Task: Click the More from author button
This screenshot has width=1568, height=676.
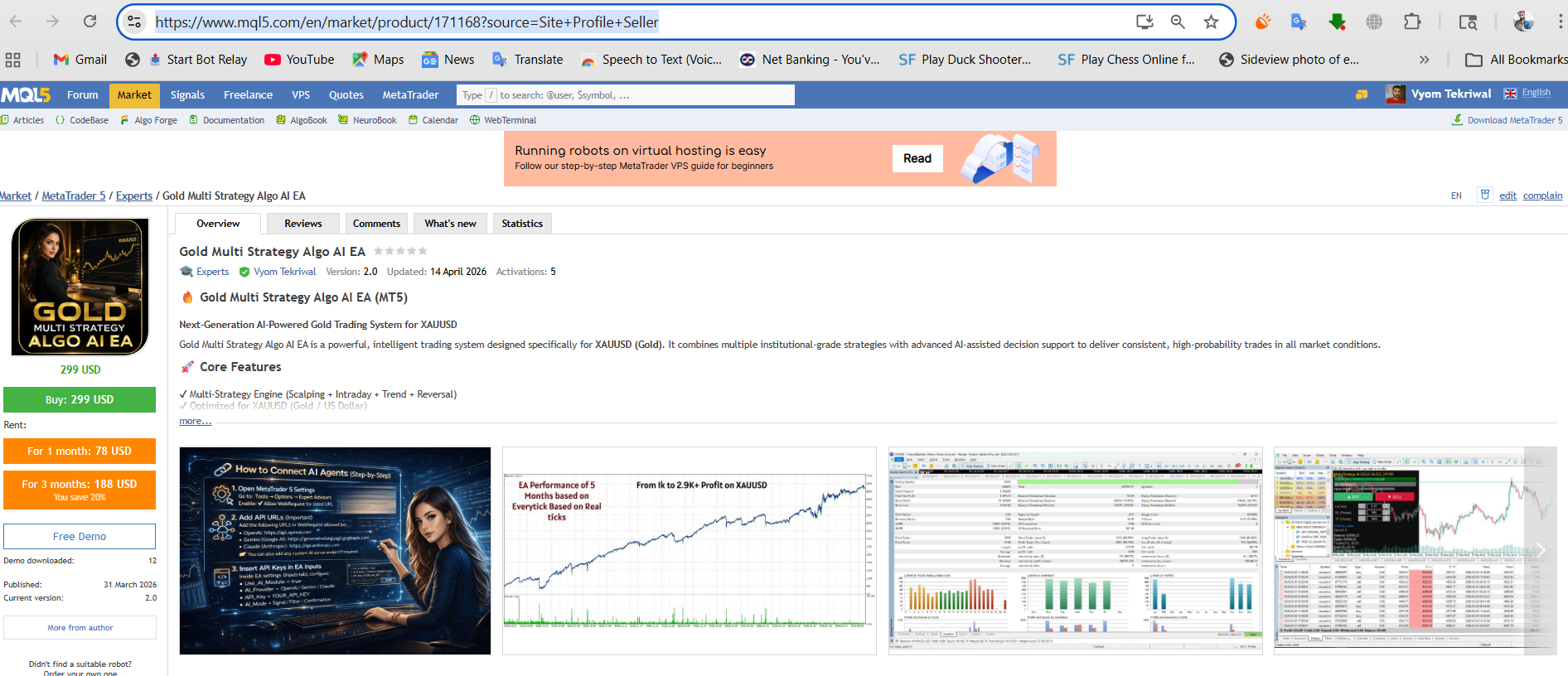Action: pos(80,628)
